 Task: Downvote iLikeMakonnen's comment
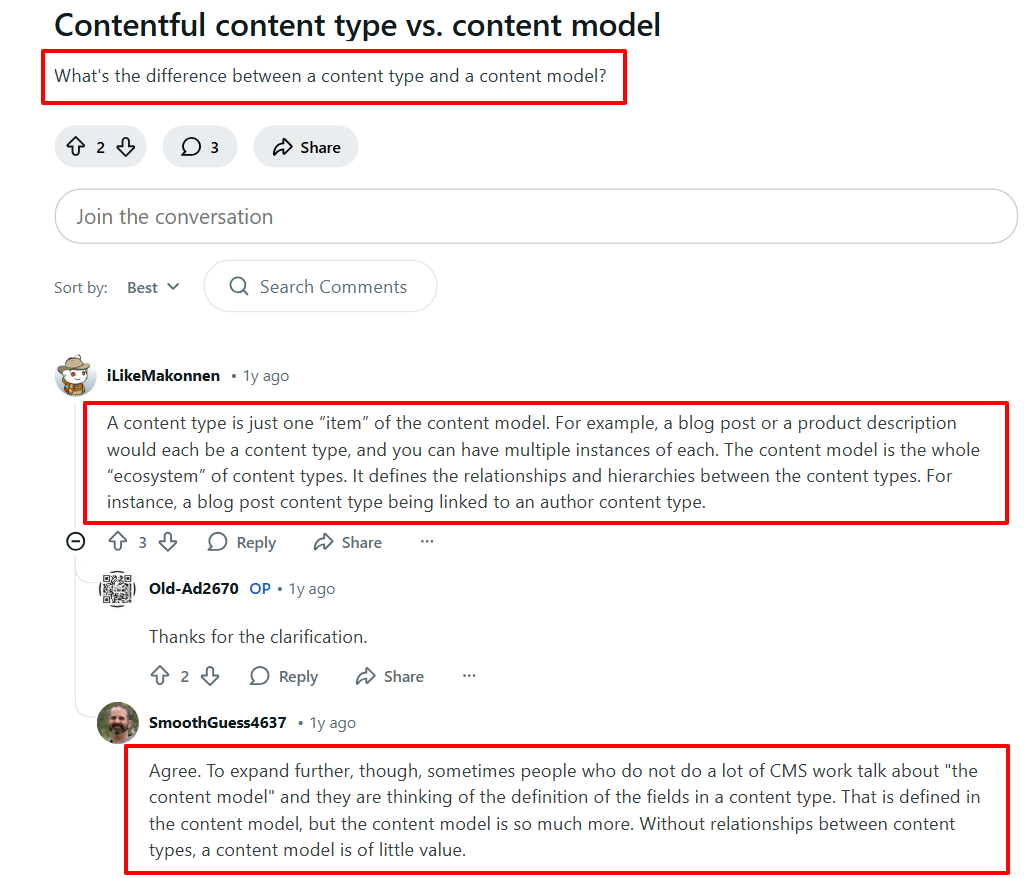(x=168, y=541)
